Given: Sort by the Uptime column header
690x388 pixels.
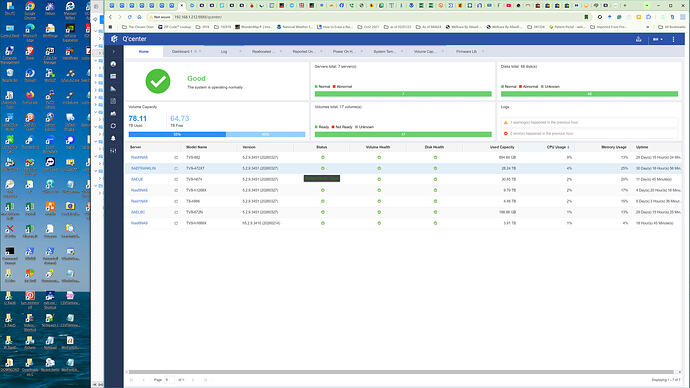Looking at the screenshot, I should pos(642,147).
